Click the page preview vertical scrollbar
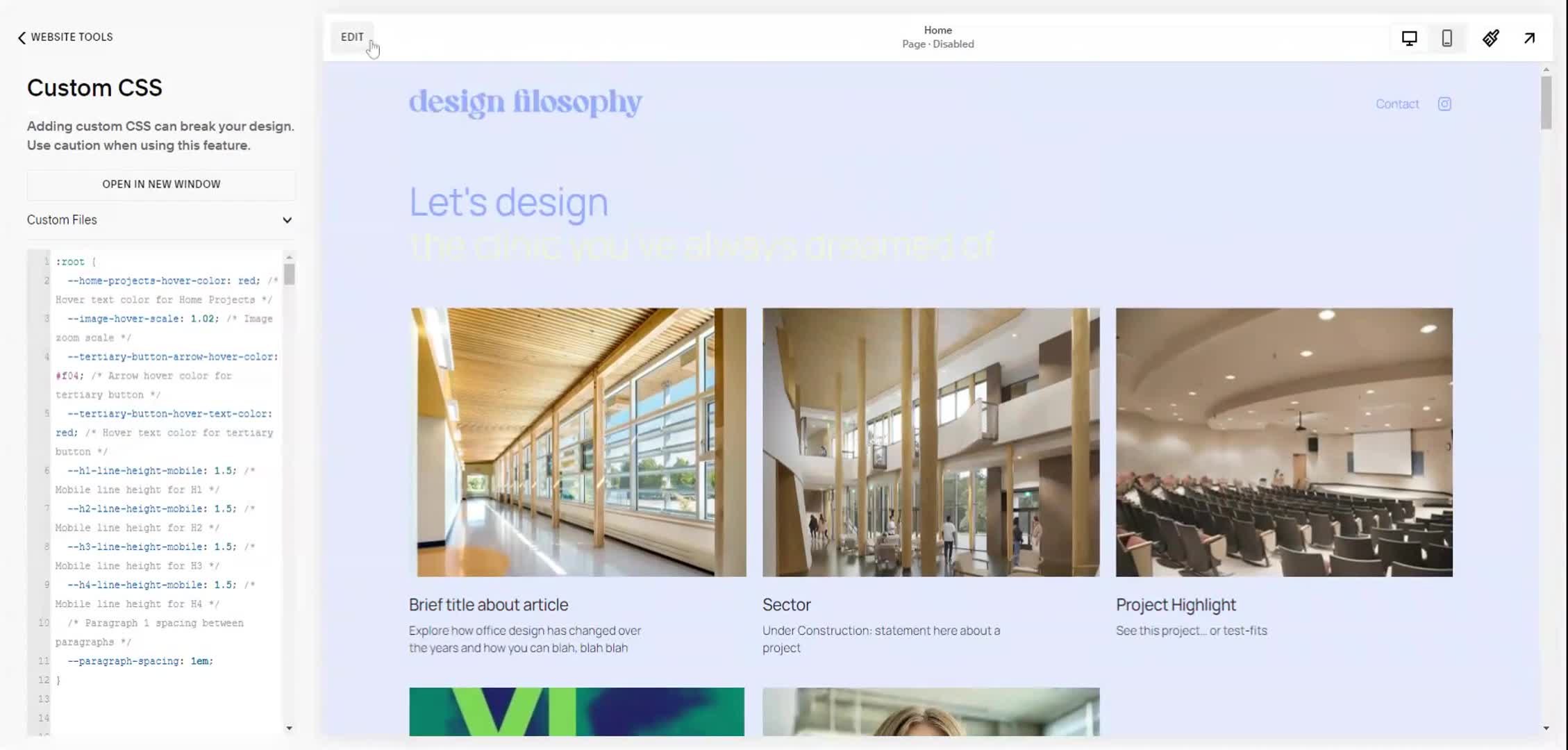 pos(1546,103)
